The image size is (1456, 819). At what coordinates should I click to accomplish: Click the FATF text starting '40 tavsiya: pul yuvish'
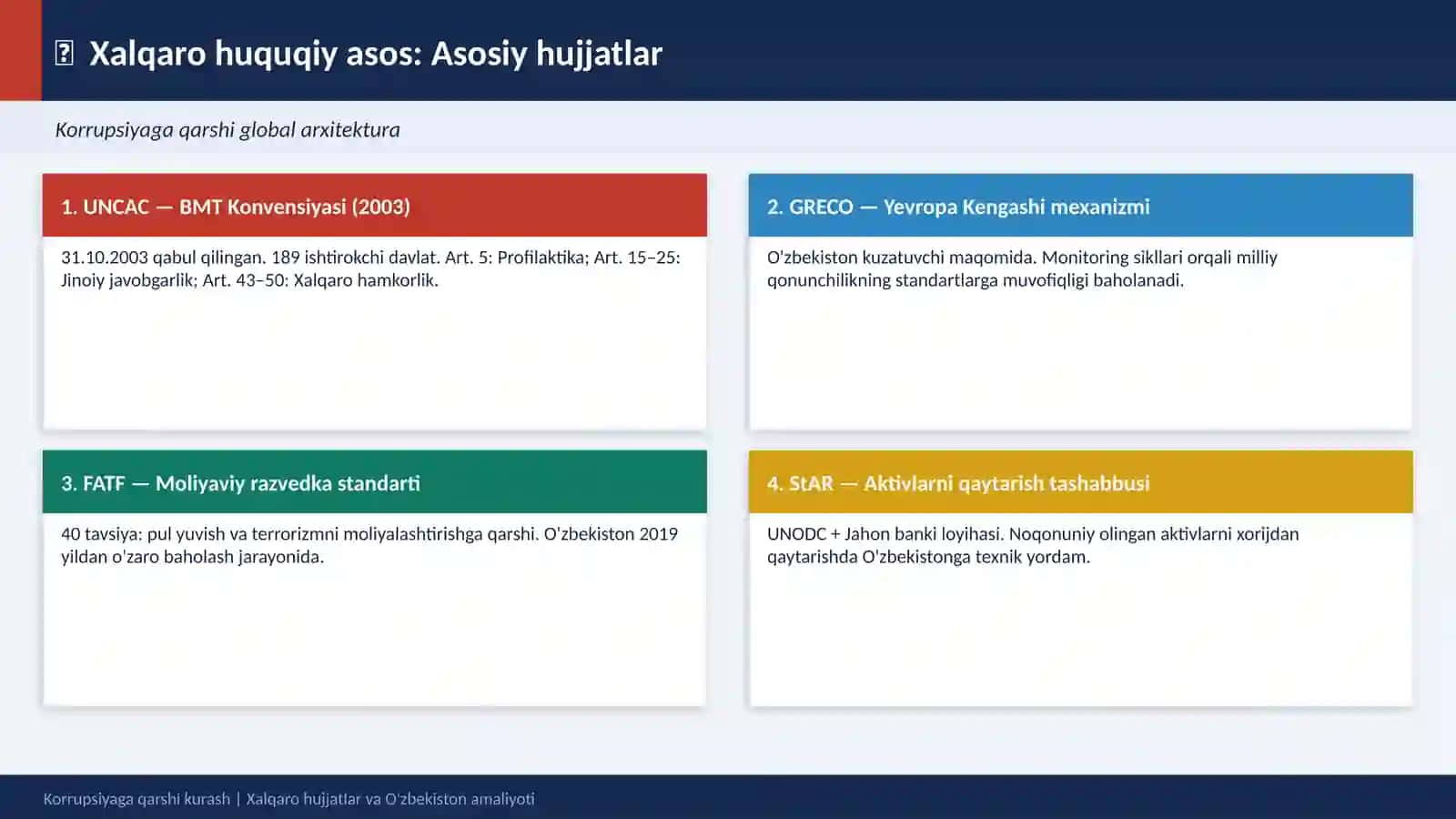coord(369,545)
